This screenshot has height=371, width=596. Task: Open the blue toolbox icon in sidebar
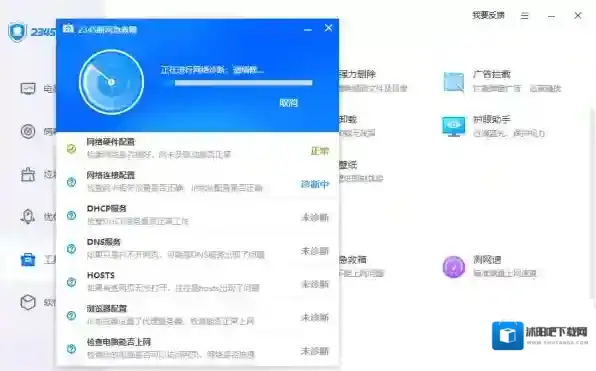point(28,260)
